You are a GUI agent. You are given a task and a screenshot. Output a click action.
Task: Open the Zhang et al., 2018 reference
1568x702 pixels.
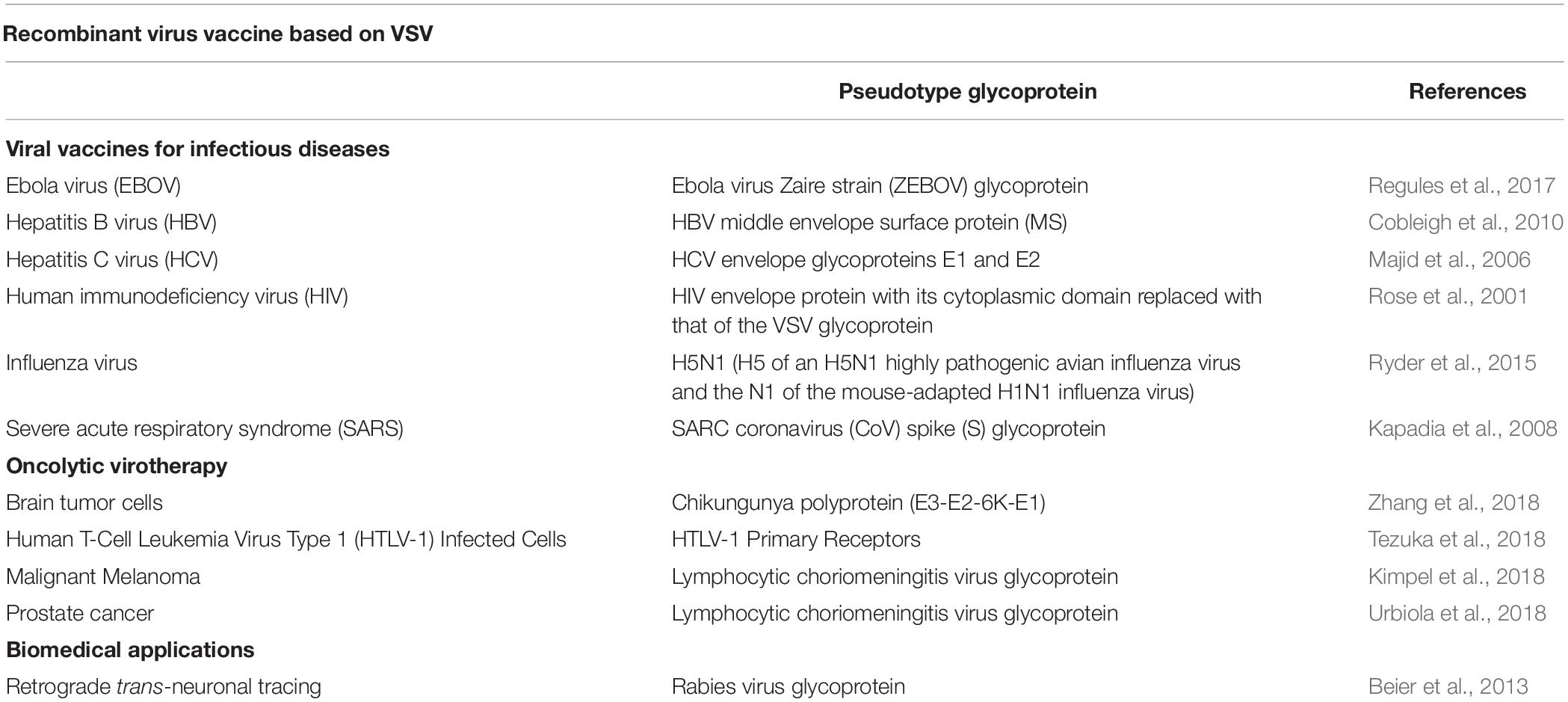pos(1454,502)
